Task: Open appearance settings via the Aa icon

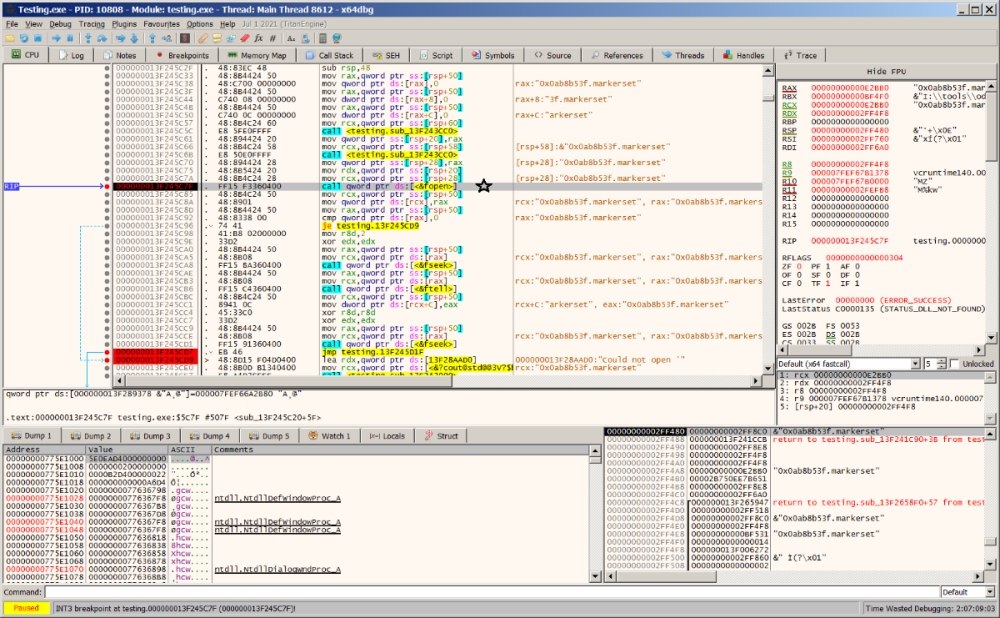Action: pyautogui.click(x=290, y=37)
